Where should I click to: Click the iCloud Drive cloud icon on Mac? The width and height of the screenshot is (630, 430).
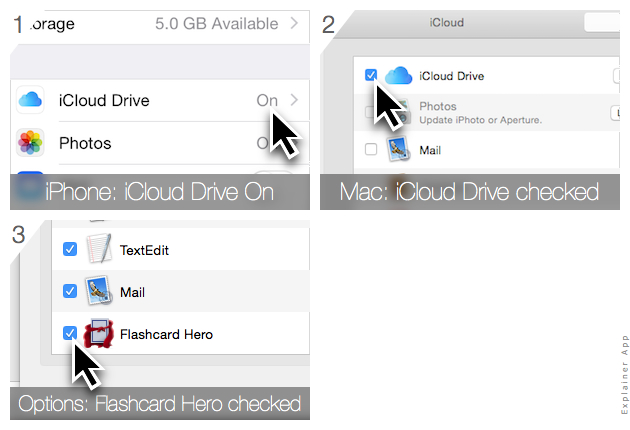[x=398, y=76]
